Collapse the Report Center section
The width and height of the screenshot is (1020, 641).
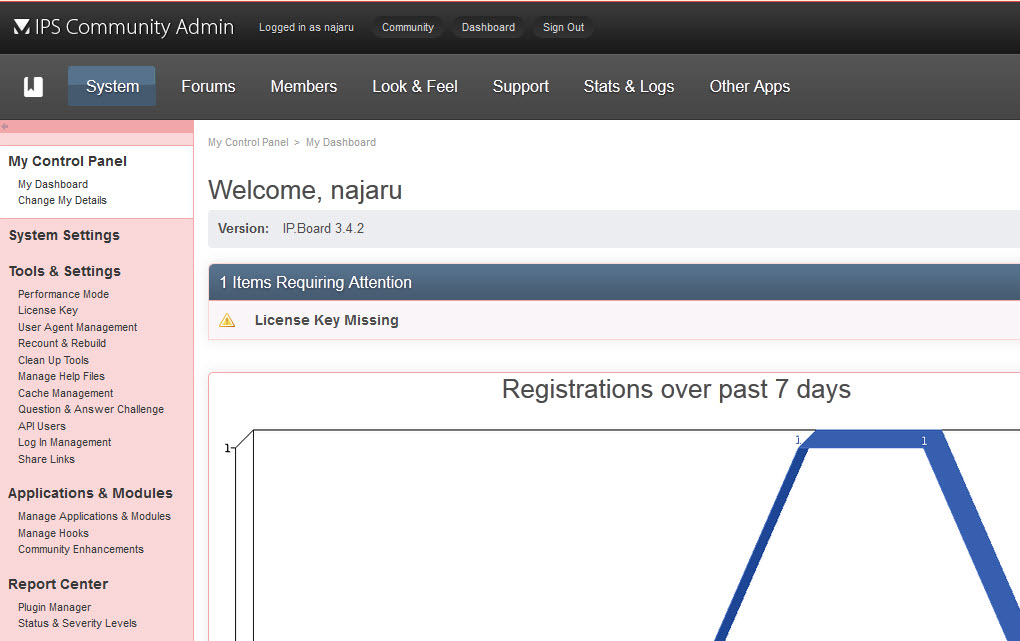point(58,584)
